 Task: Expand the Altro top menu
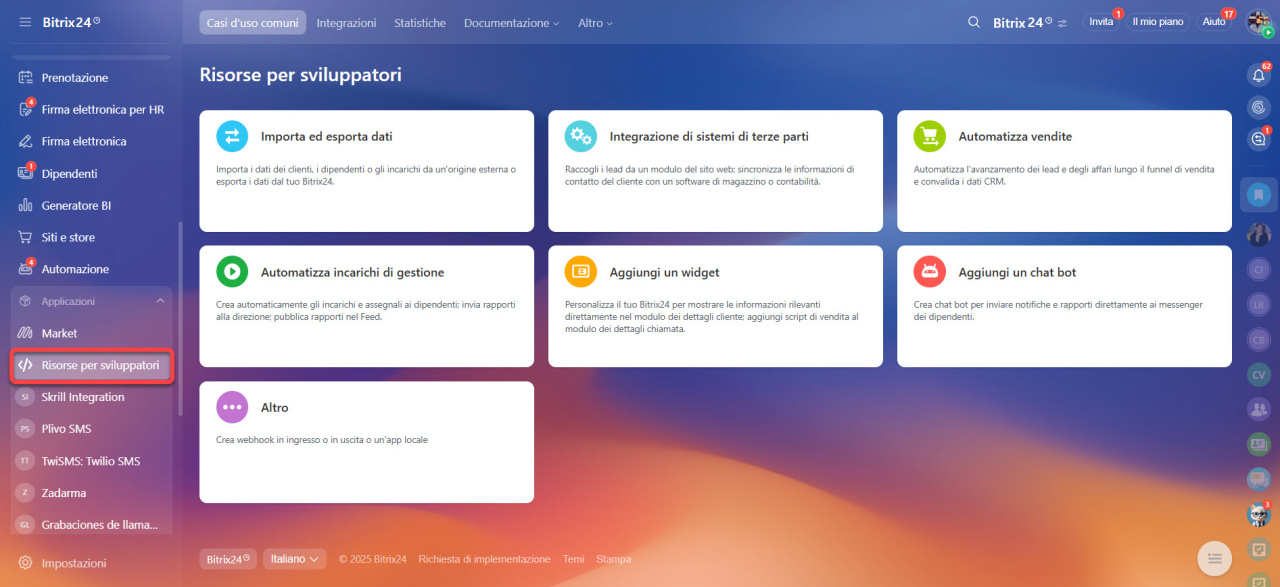pos(595,22)
